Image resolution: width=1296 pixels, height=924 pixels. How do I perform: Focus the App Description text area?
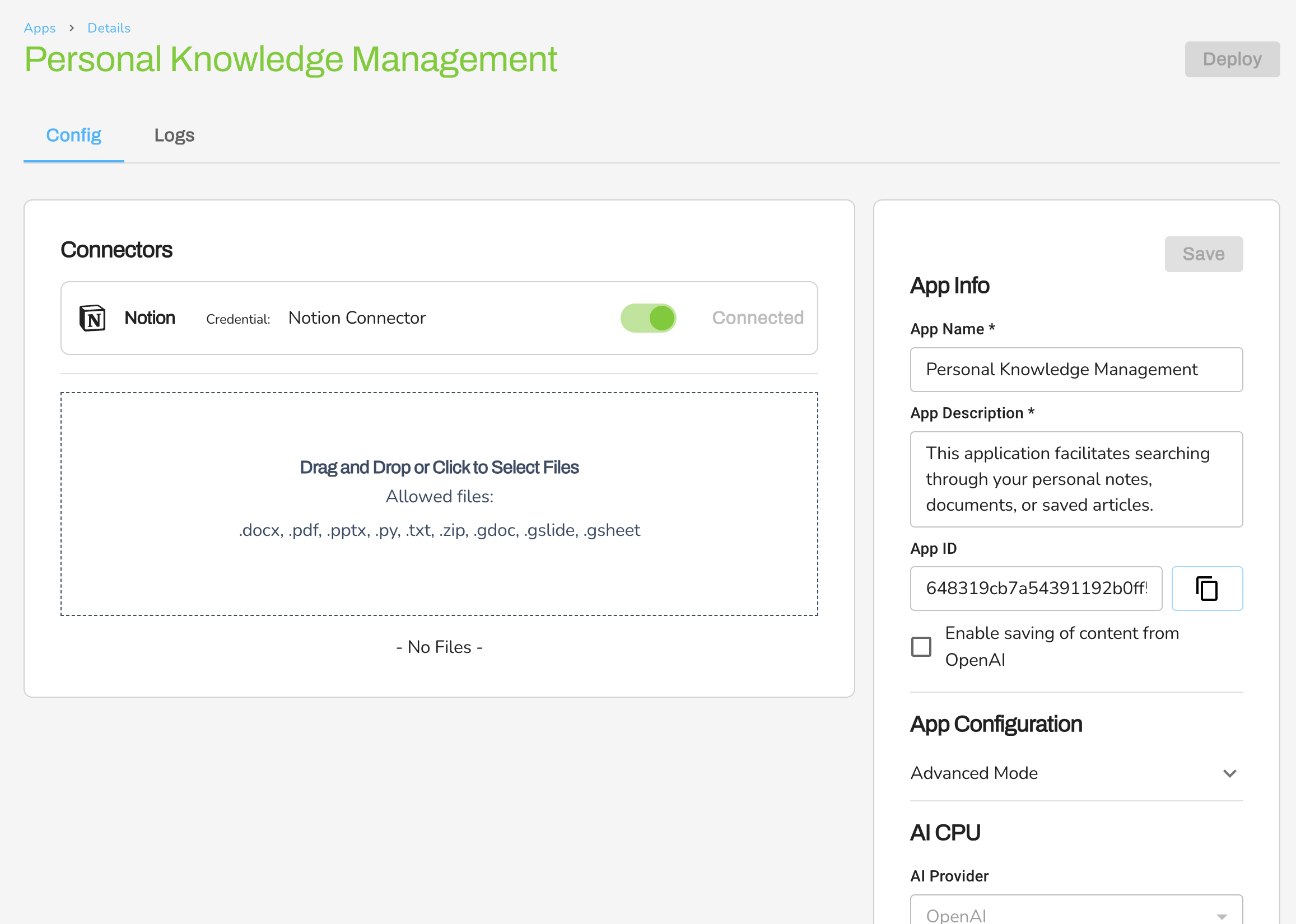click(x=1076, y=479)
